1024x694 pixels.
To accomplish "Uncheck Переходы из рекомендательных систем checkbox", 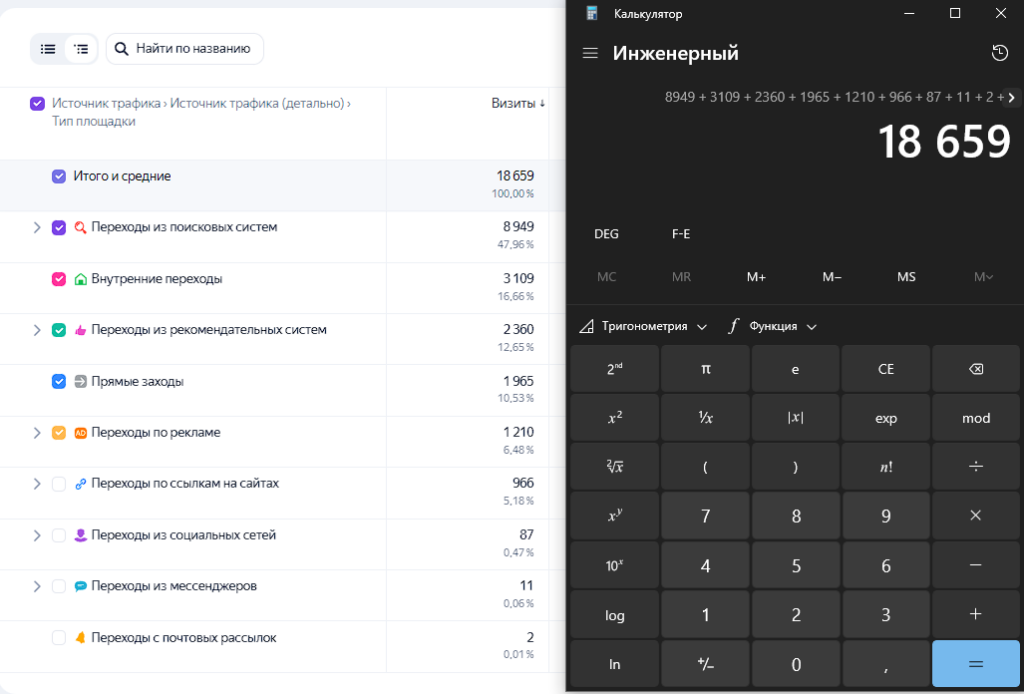I will tap(59, 330).
